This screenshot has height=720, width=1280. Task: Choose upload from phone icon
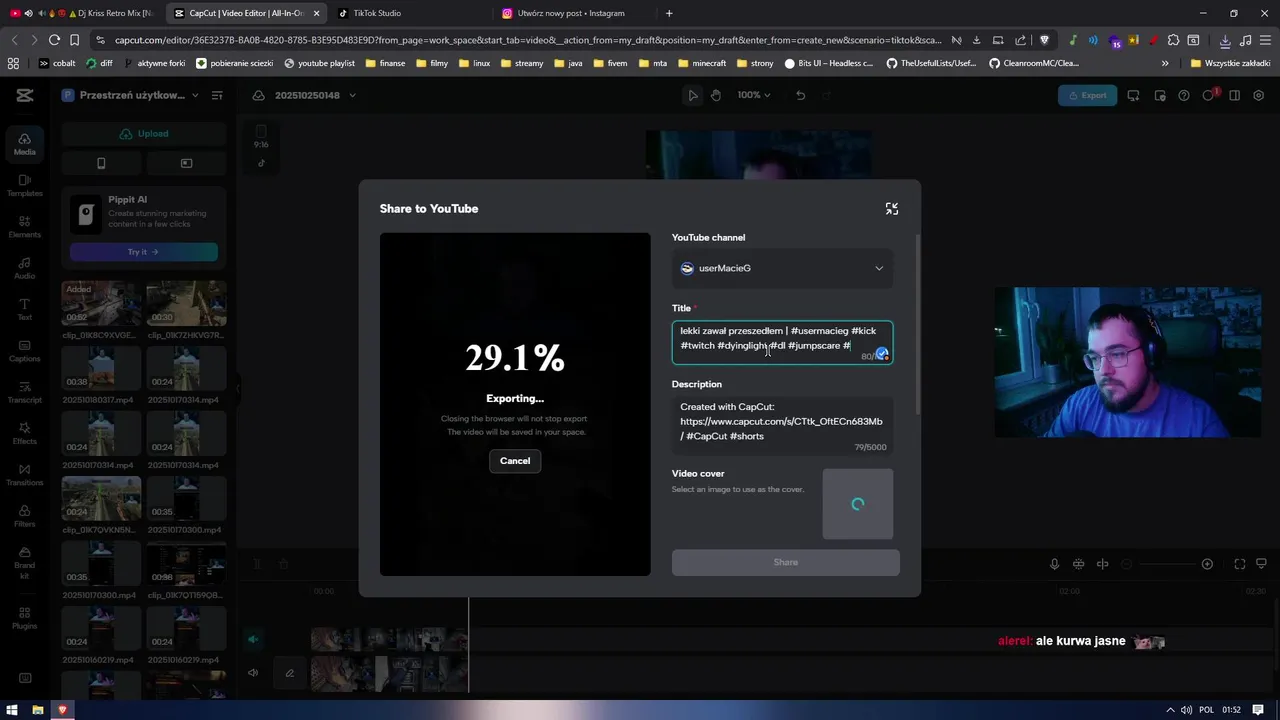(101, 163)
